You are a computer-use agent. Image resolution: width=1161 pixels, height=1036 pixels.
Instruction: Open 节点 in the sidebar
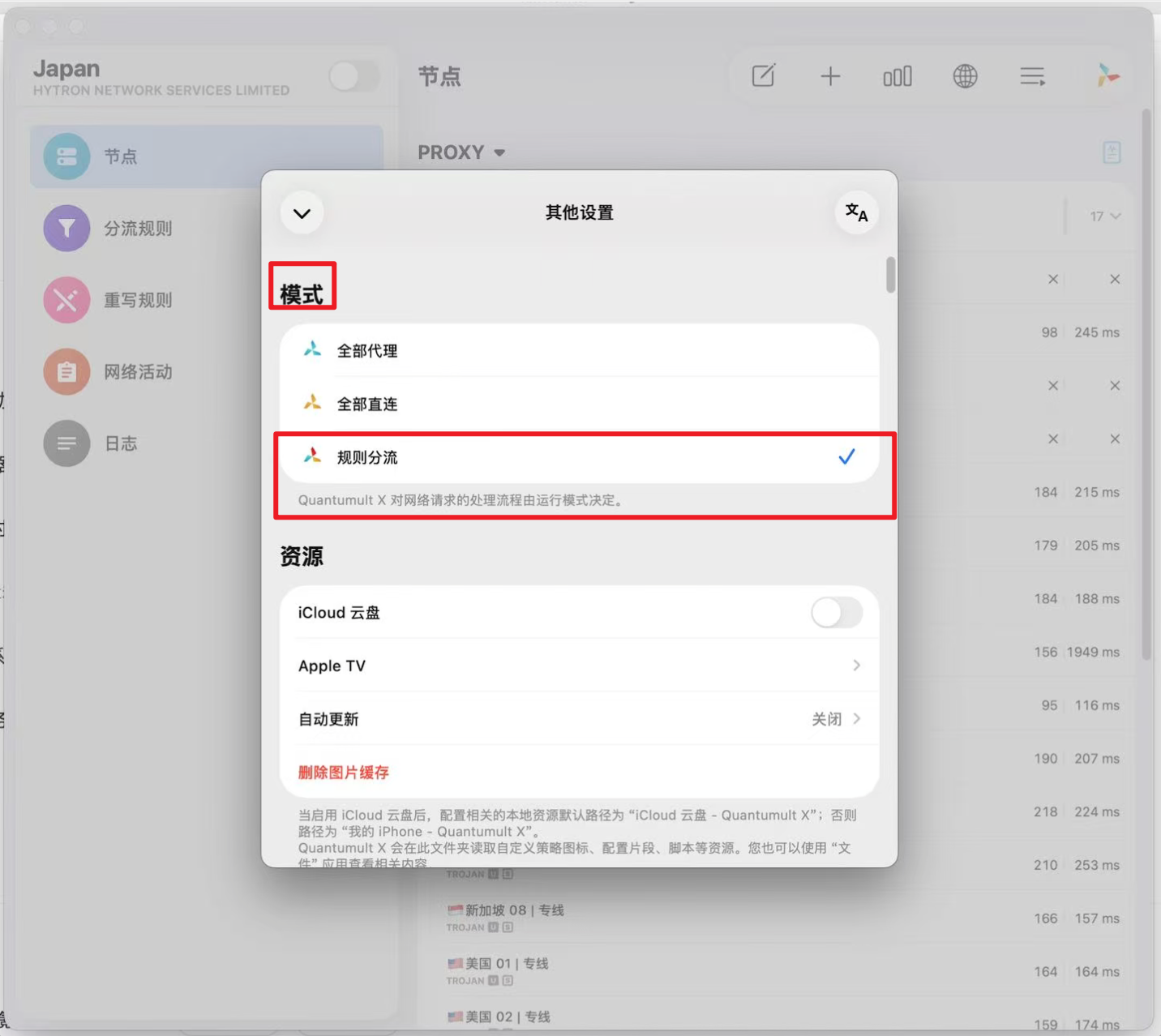[x=206, y=156]
